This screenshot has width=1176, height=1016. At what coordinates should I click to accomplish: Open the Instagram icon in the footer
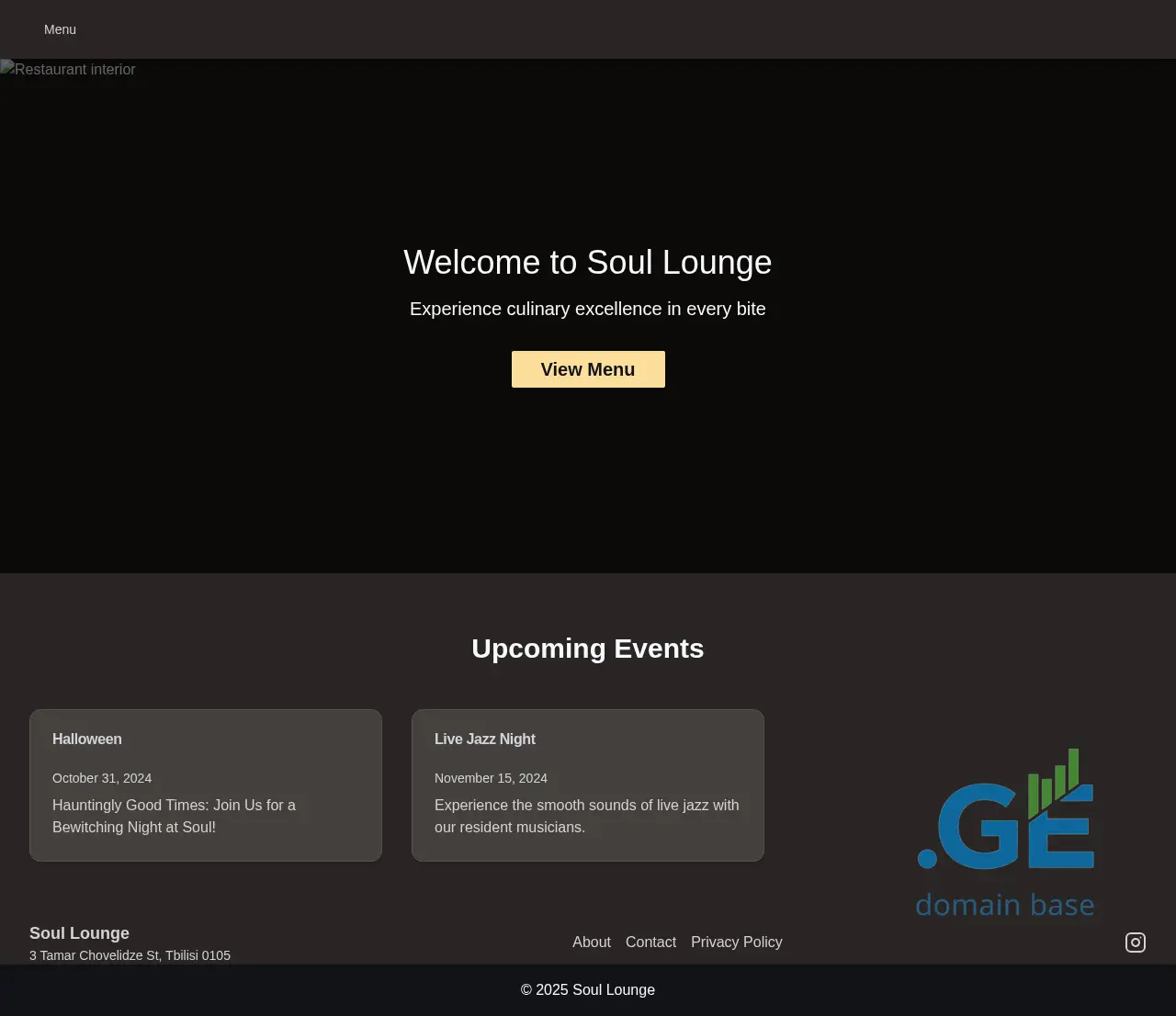tap(1136, 943)
